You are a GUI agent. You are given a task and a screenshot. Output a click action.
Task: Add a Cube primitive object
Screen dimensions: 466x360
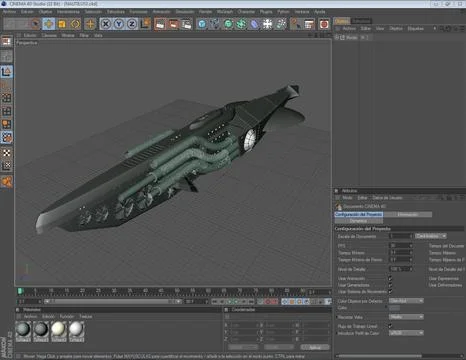point(202,24)
